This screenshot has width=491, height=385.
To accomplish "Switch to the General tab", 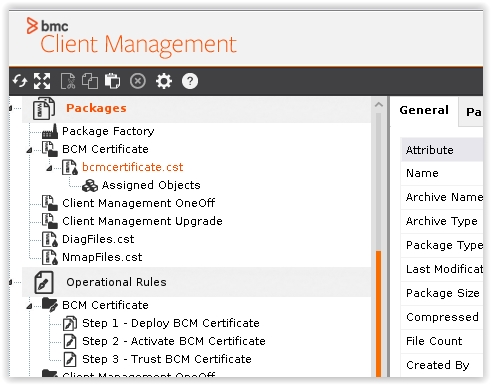I will [x=424, y=110].
